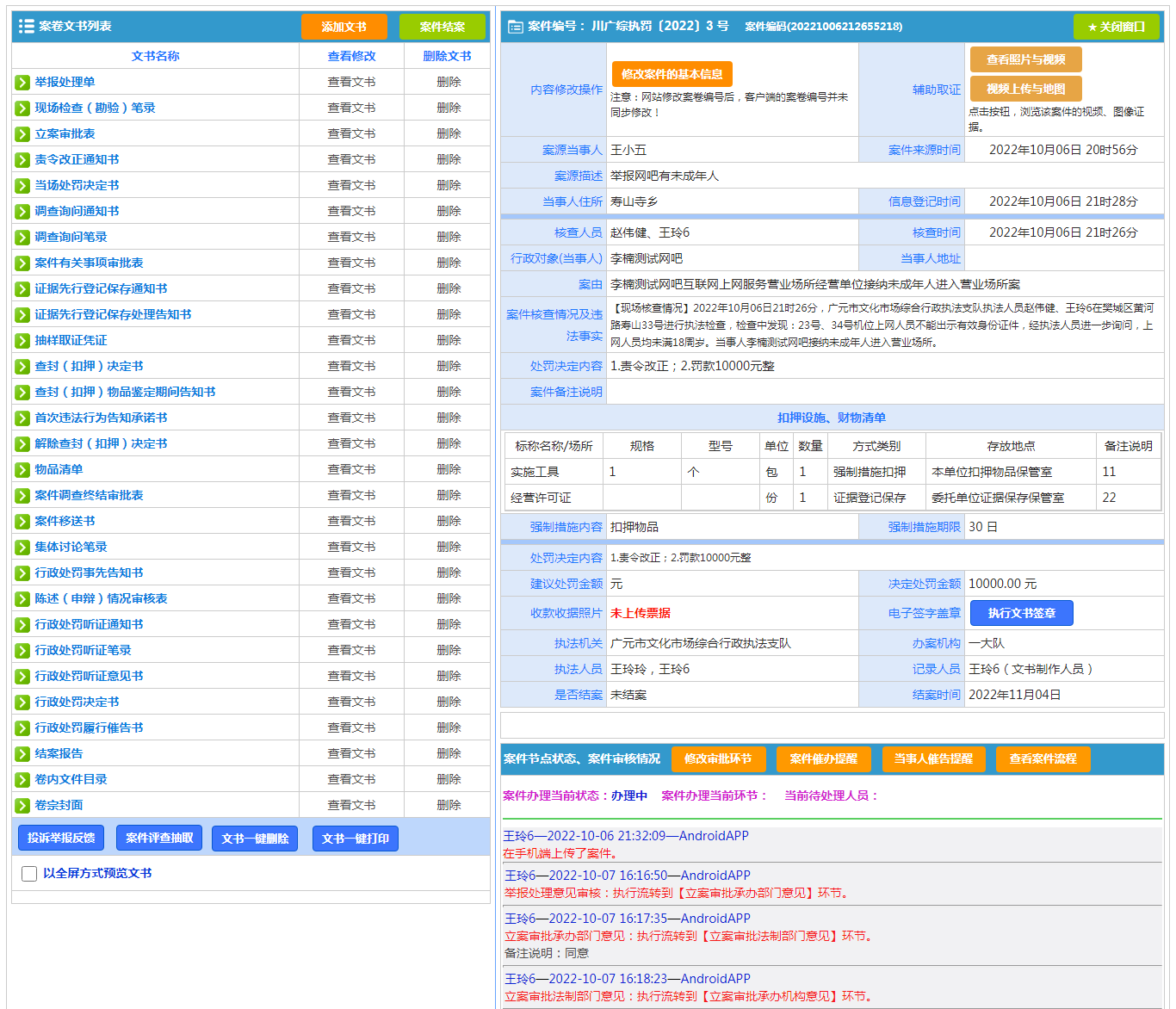Open the 解除查封（扣押）决定书 document name
This screenshot has height=1009, width=1176.
(101, 444)
